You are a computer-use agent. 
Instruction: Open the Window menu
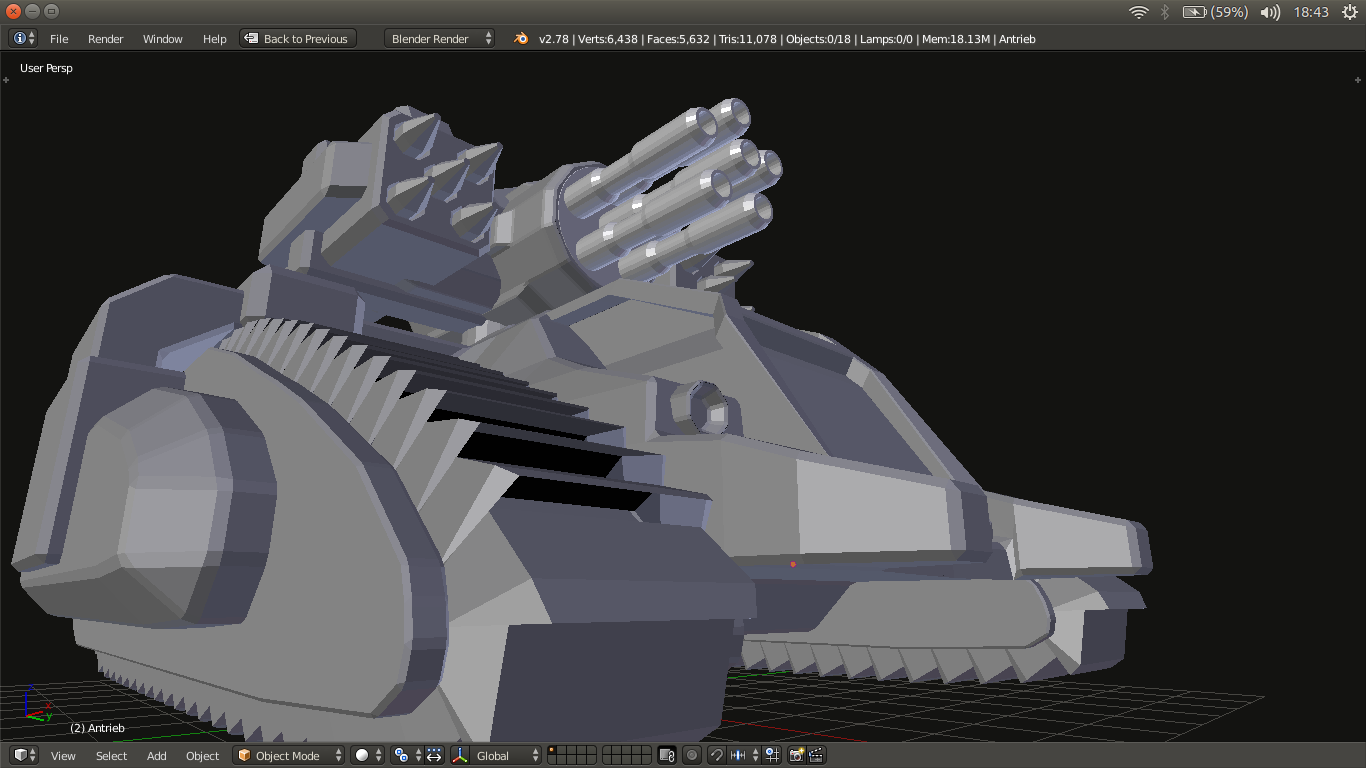(x=163, y=39)
